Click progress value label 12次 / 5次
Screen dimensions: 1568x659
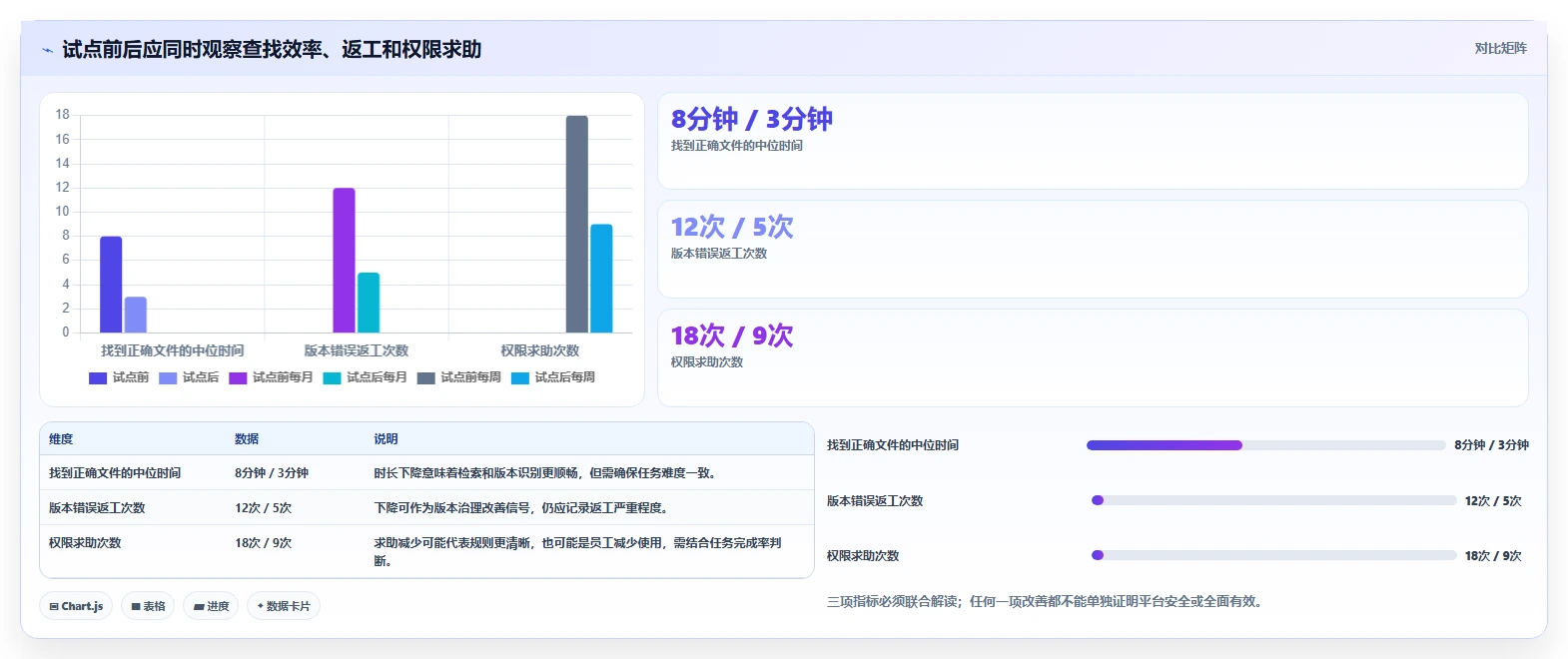[x=1493, y=501]
